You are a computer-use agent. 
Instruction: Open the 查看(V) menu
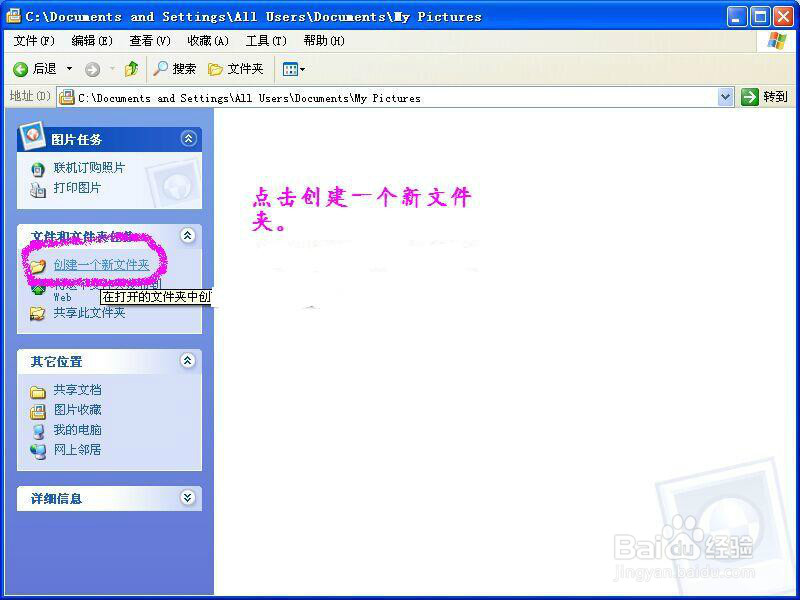coord(149,41)
